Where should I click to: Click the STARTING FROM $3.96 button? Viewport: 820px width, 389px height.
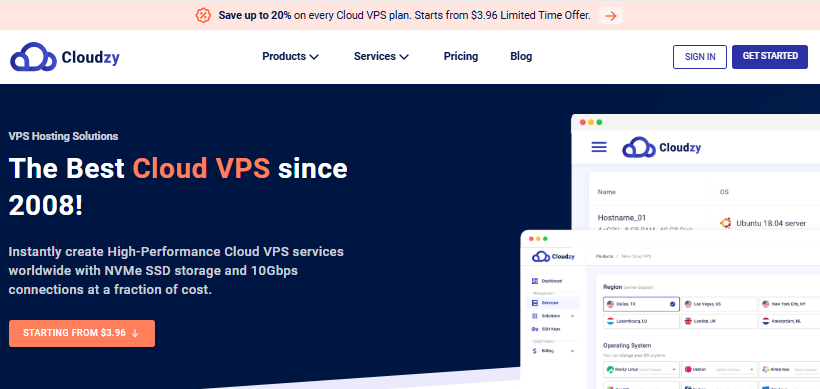[82, 333]
